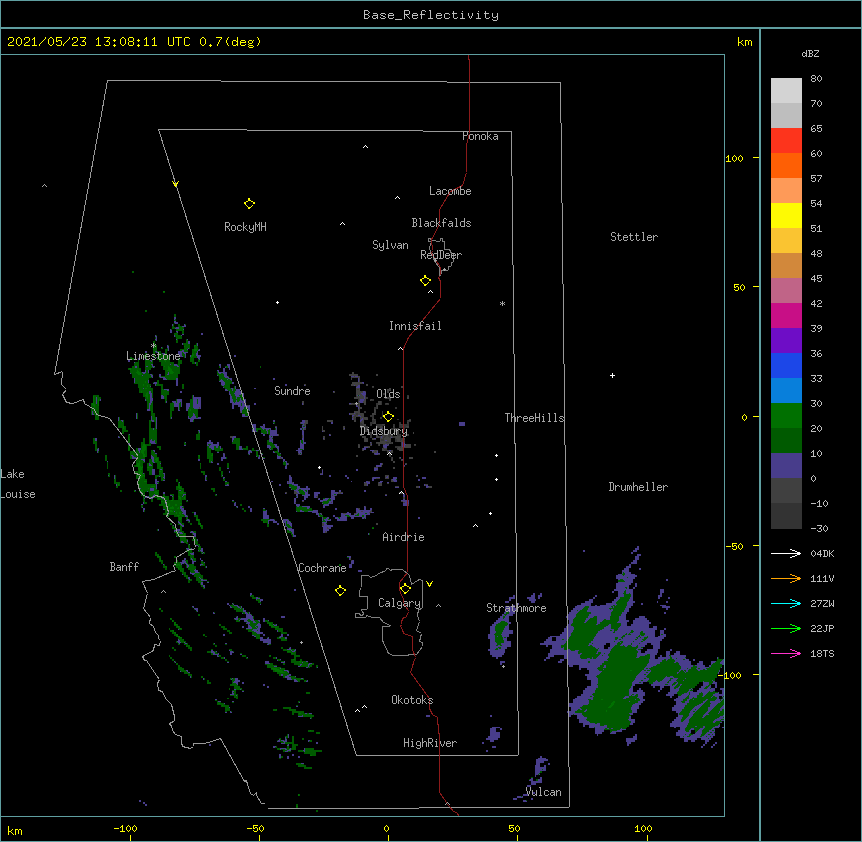Click the dBZ legend heading
The image size is (862, 842).
(x=810, y=53)
